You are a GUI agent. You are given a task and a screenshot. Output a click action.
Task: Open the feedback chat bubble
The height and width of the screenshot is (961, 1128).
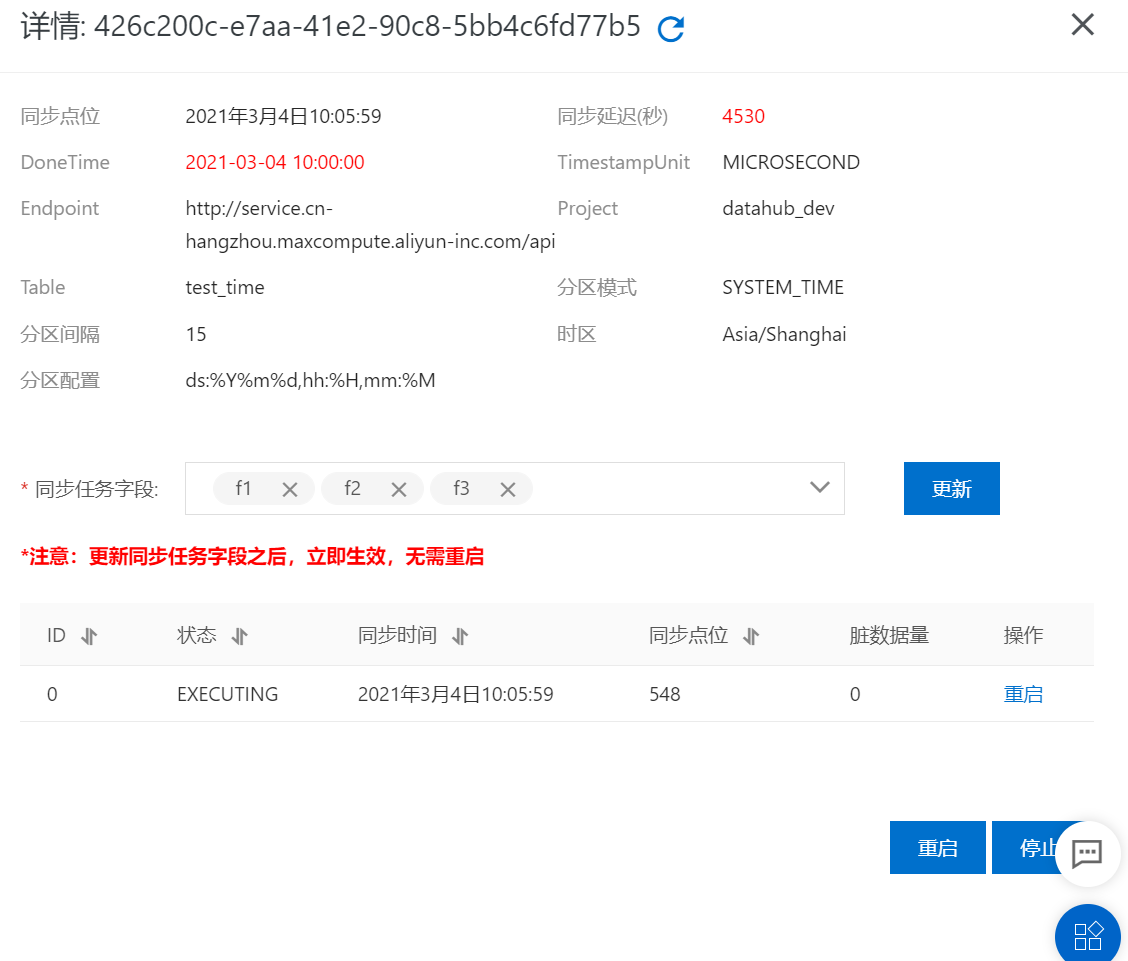[x=1087, y=853]
